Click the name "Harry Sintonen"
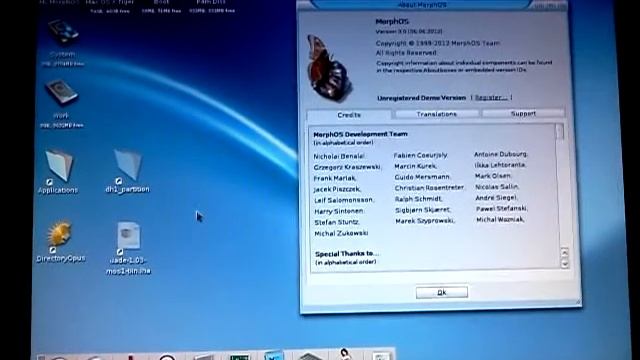 tap(339, 211)
